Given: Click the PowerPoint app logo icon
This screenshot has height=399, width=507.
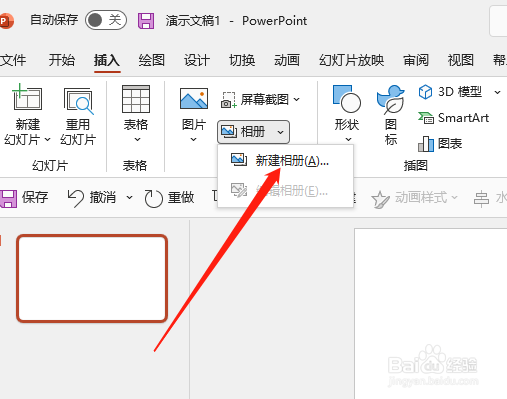Looking at the screenshot, I should click(6, 21).
